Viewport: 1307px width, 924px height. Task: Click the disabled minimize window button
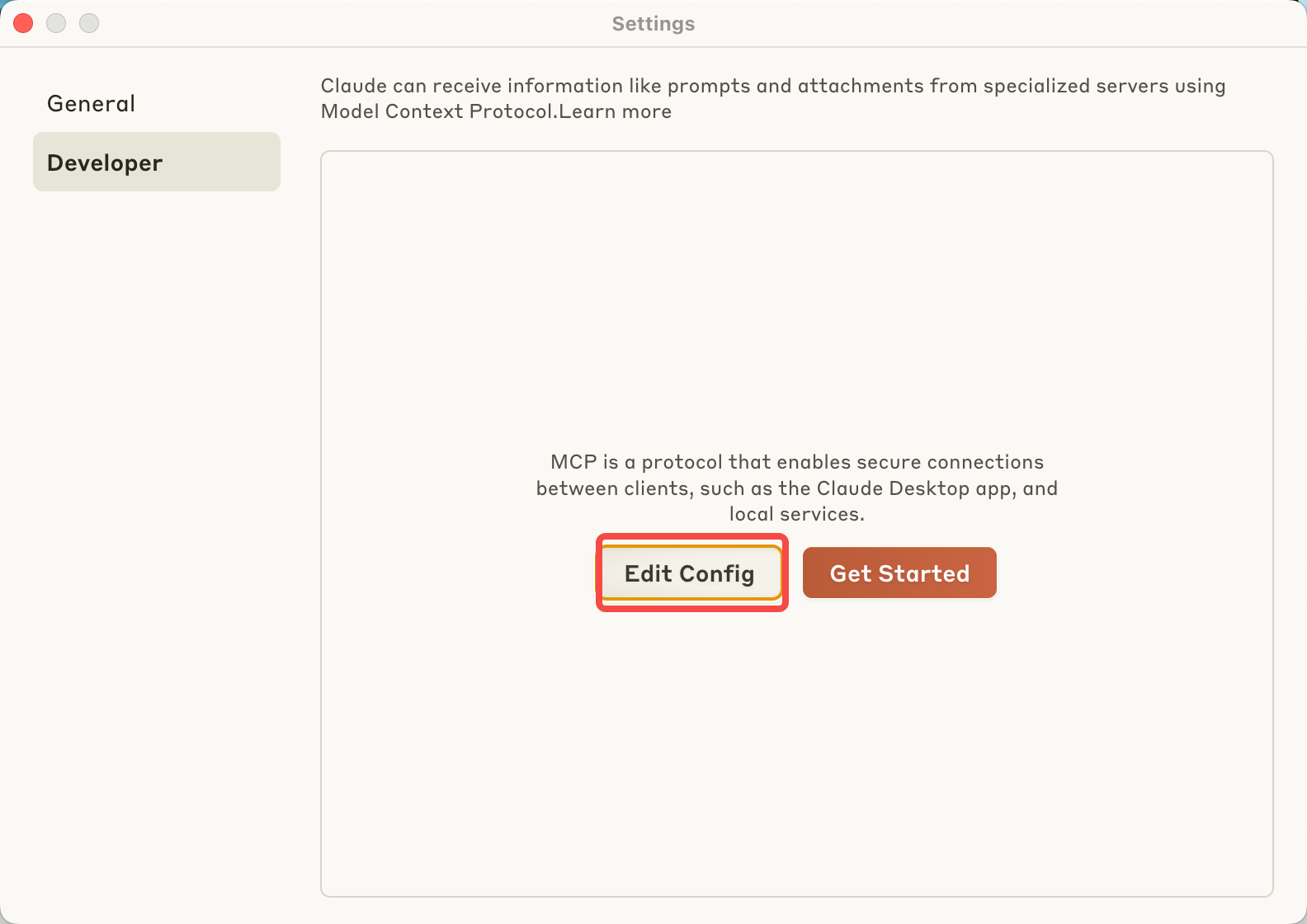click(56, 23)
